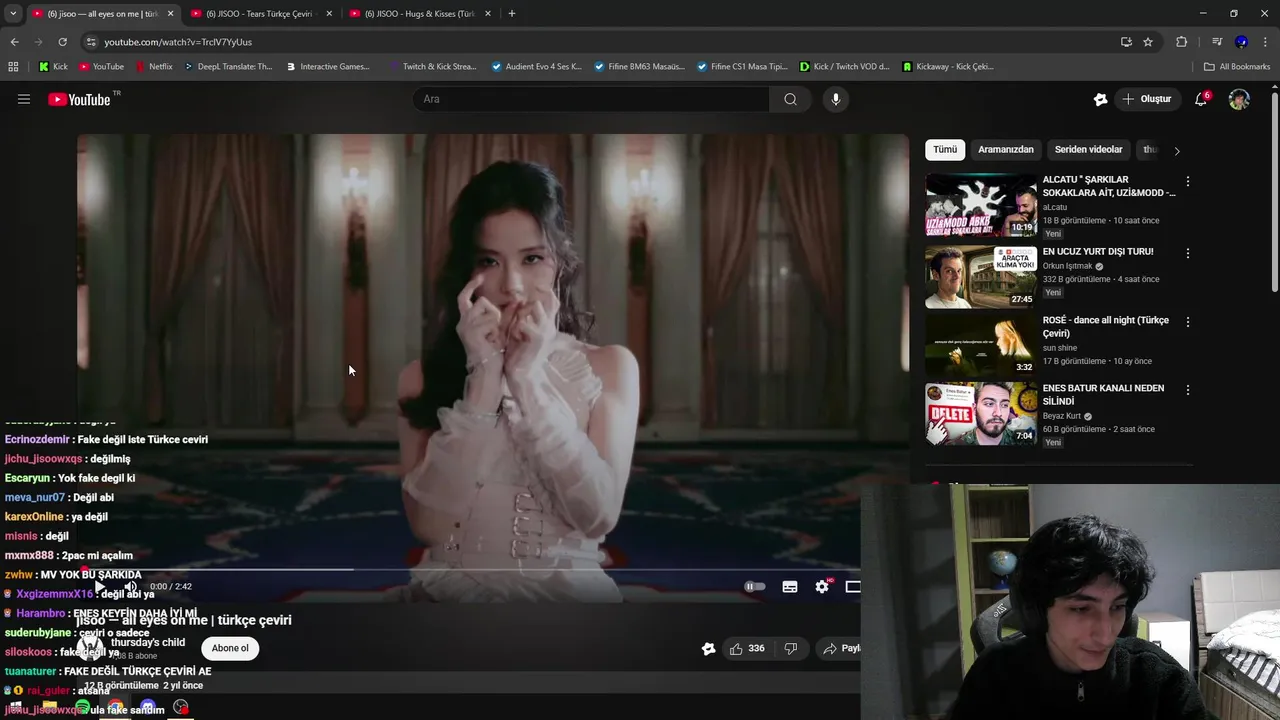
Task: Open the DeepL Translate bookmark
Action: coord(228,67)
